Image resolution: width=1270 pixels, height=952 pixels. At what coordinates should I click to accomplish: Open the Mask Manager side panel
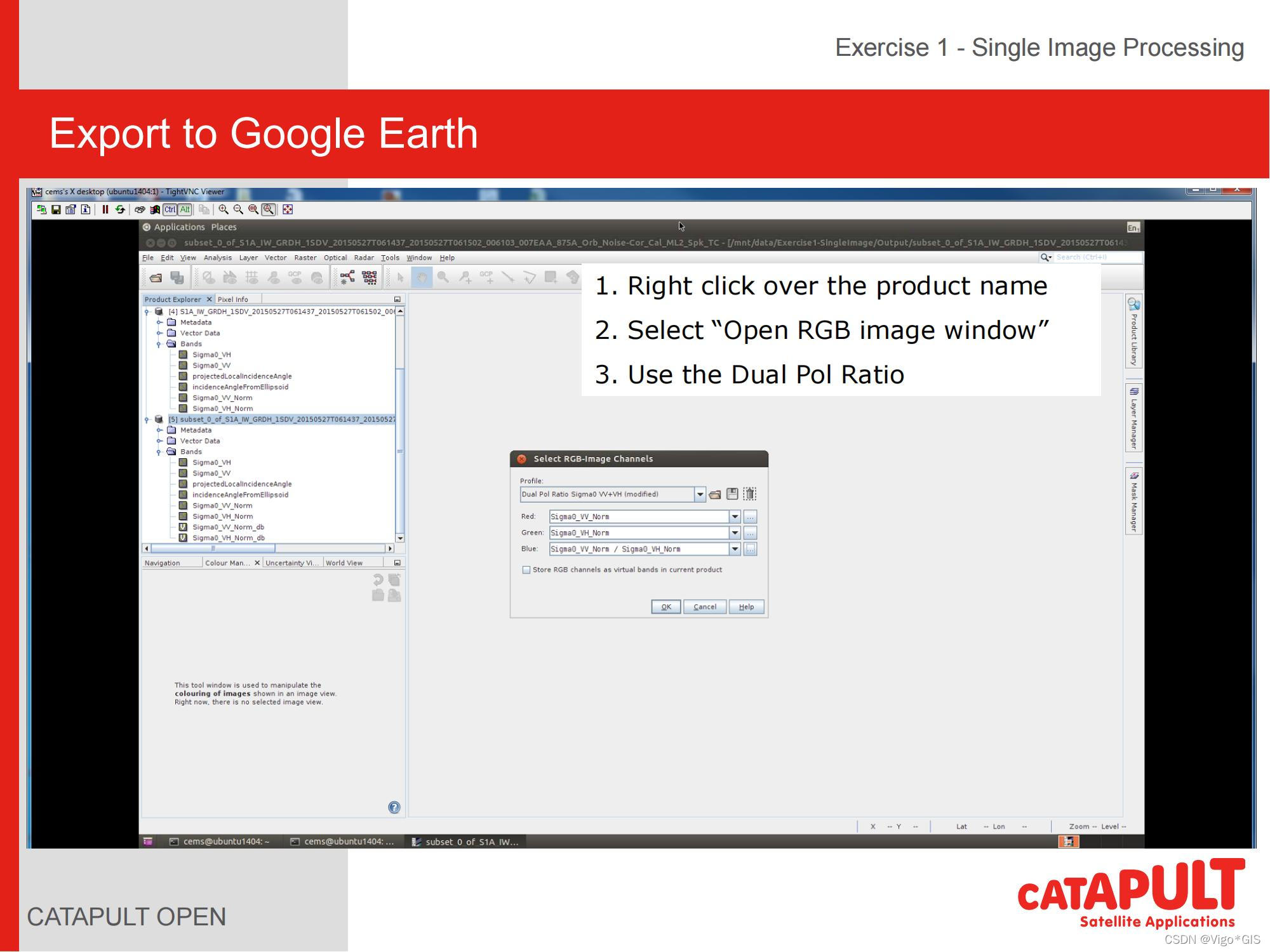click(x=1133, y=502)
